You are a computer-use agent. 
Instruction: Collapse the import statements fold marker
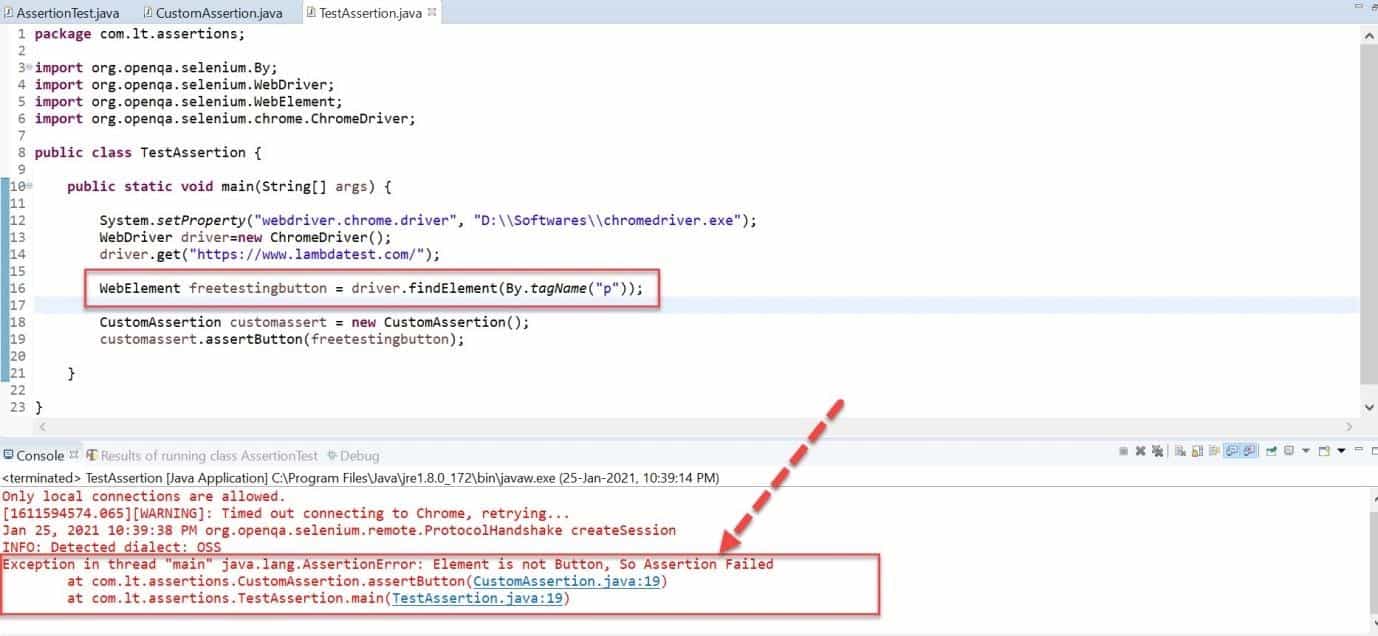pos(29,67)
